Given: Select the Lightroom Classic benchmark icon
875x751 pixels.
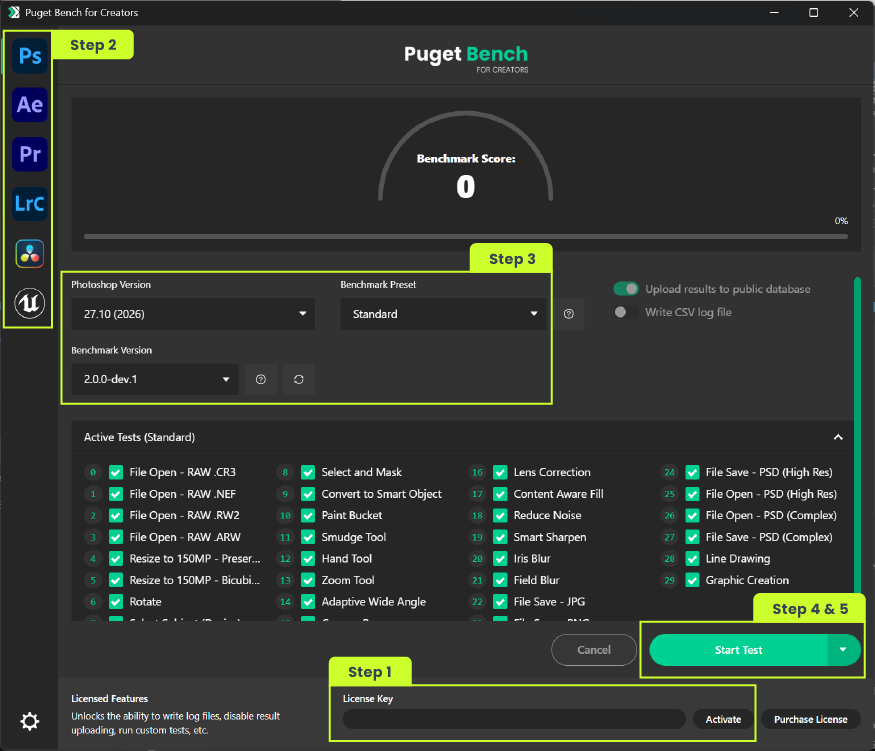Looking at the screenshot, I should click(30, 204).
